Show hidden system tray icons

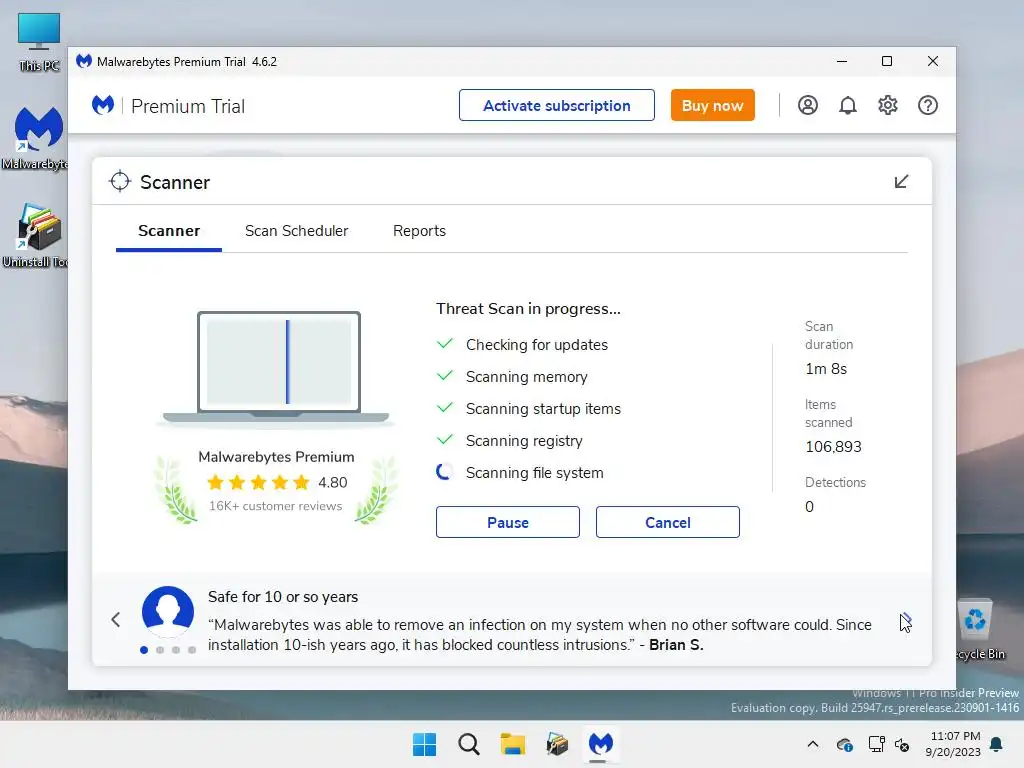[813, 744]
